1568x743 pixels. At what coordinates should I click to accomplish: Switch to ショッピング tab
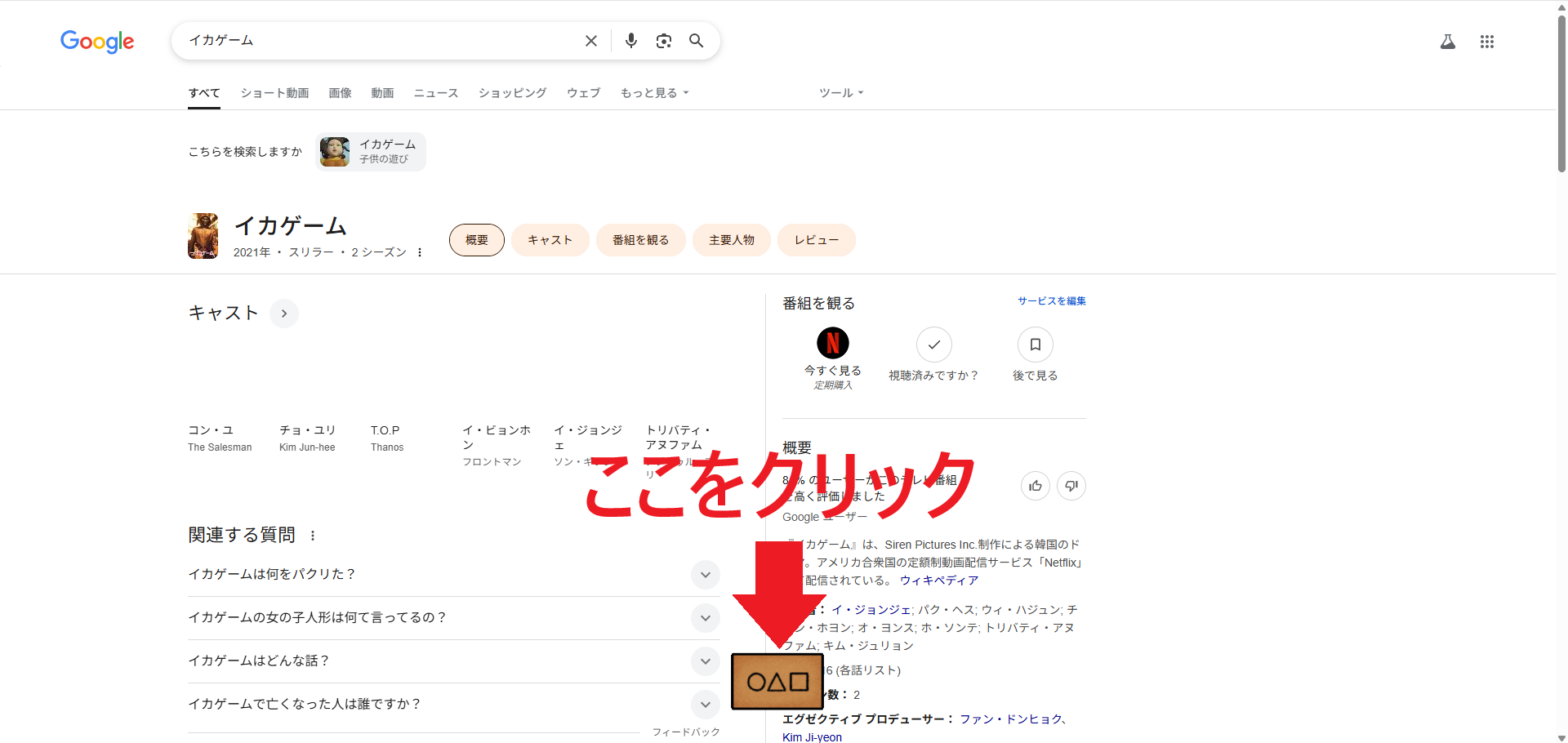(512, 93)
